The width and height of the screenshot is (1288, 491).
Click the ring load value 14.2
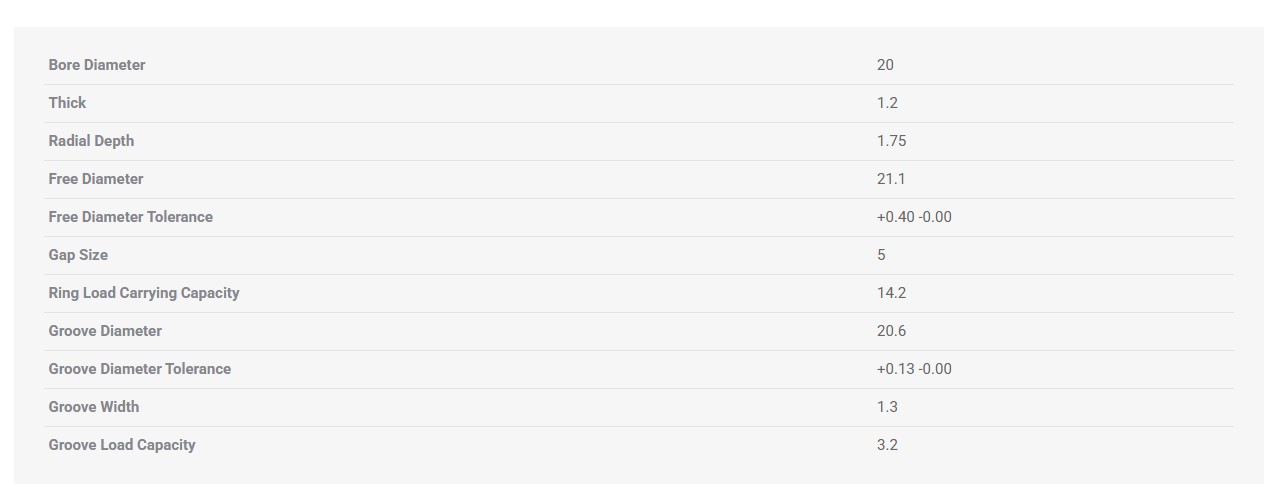tap(891, 293)
